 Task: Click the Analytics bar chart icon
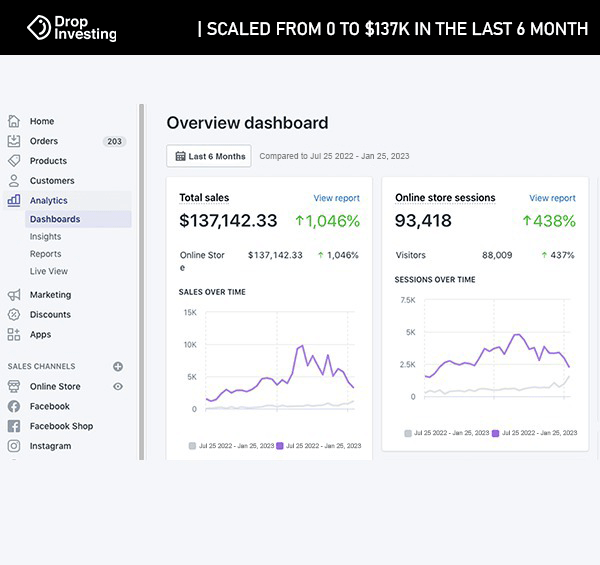click(x=14, y=200)
